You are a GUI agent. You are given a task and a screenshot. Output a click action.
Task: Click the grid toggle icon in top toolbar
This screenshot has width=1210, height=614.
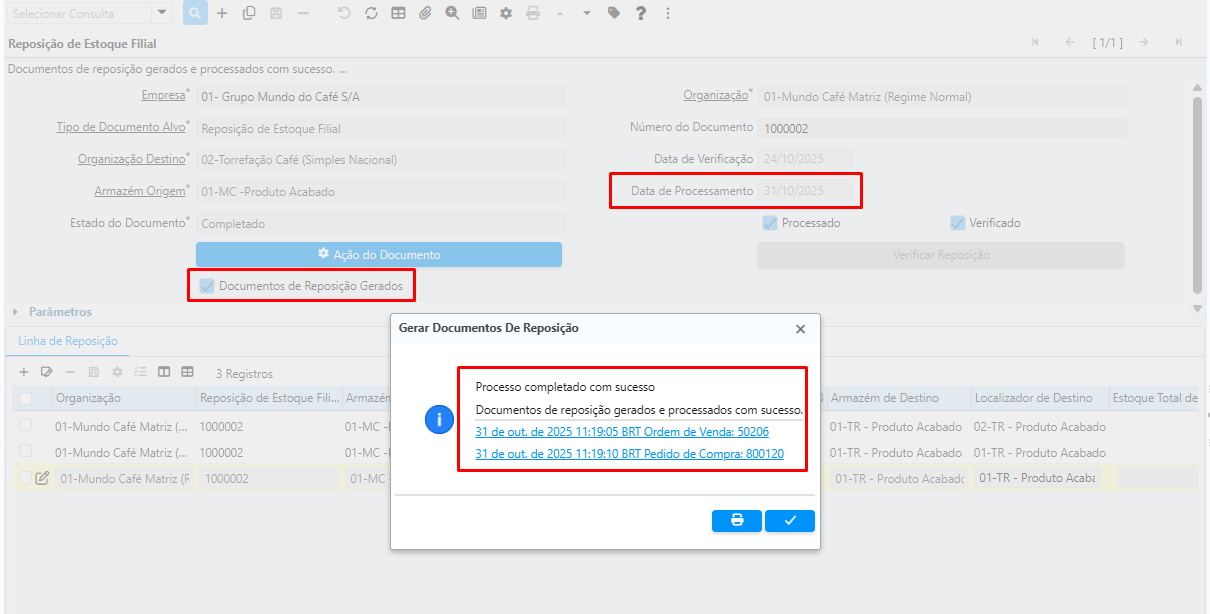pos(398,13)
